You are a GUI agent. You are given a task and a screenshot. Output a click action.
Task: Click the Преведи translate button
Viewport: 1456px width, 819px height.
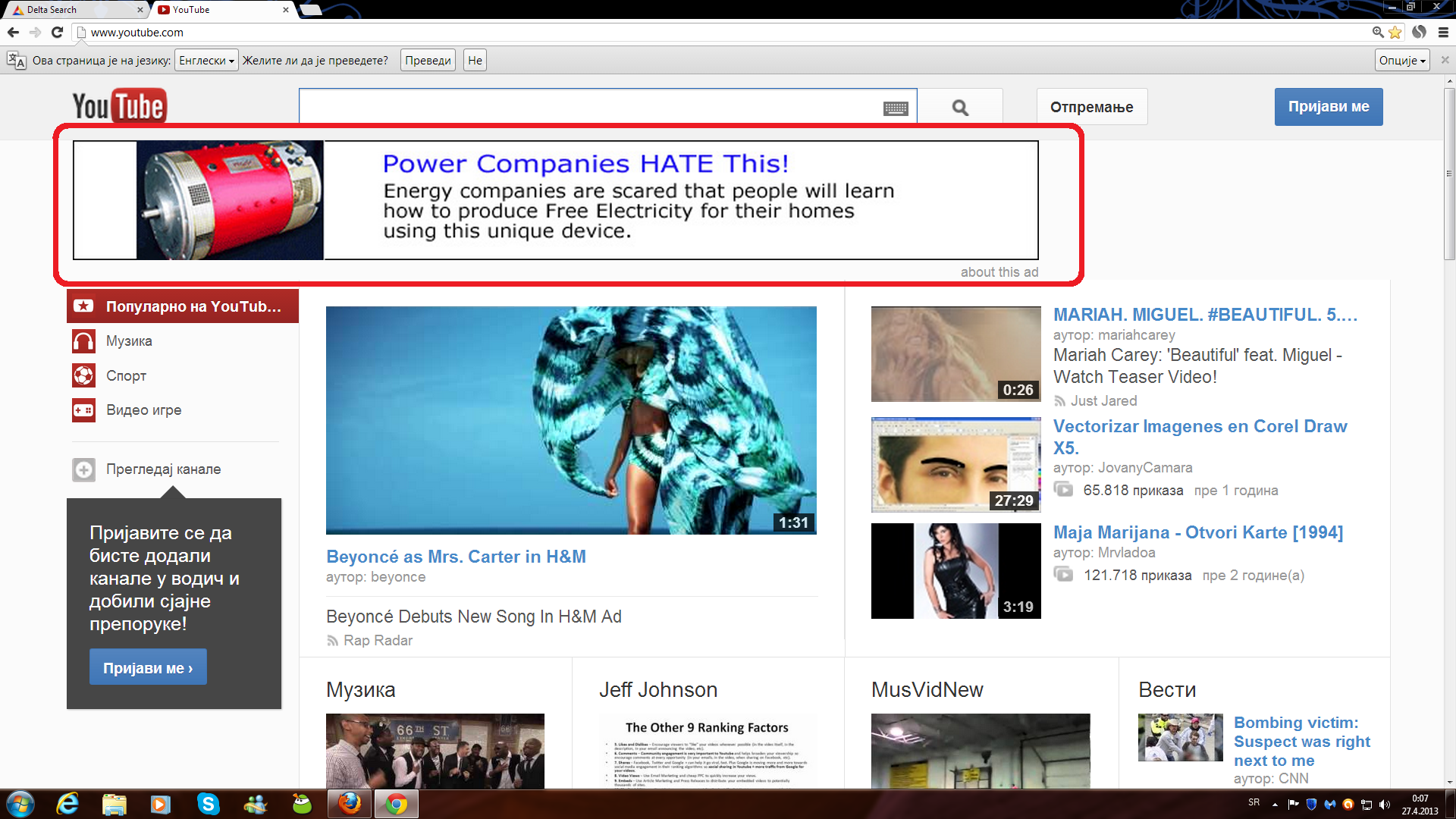pyautogui.click(x=428, y=61)
